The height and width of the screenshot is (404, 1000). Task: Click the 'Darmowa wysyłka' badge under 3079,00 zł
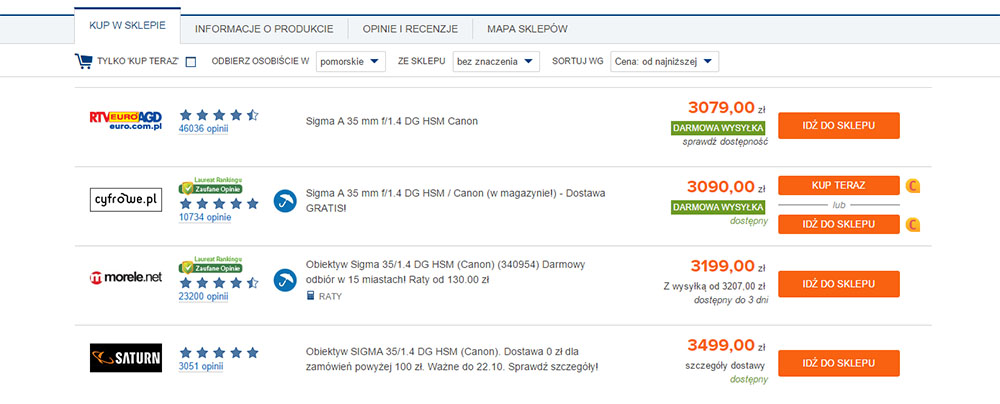click(x=717, y=128)
